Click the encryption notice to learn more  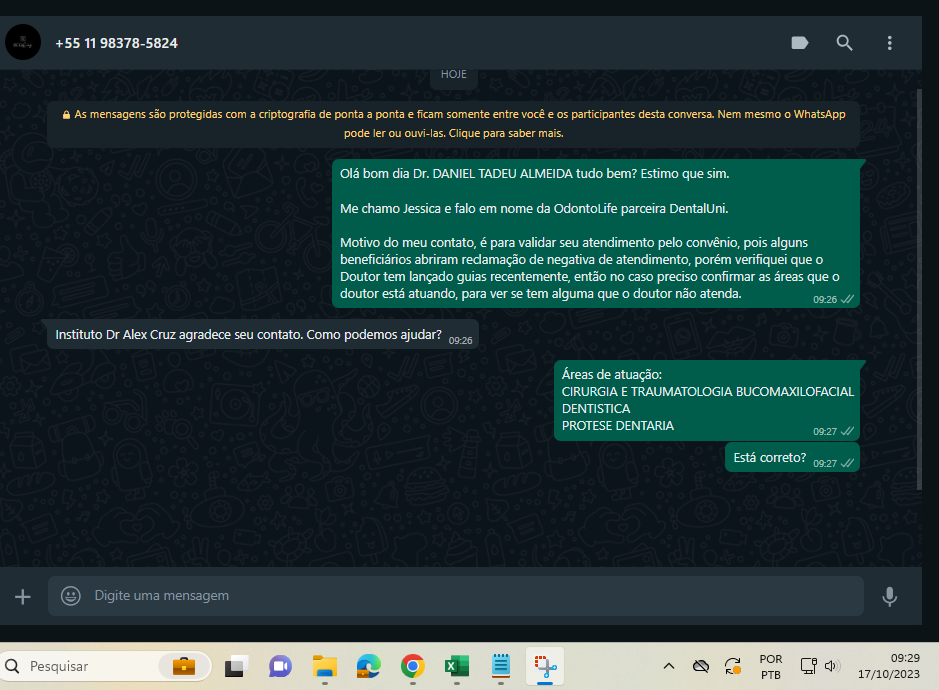pos(453,124)
